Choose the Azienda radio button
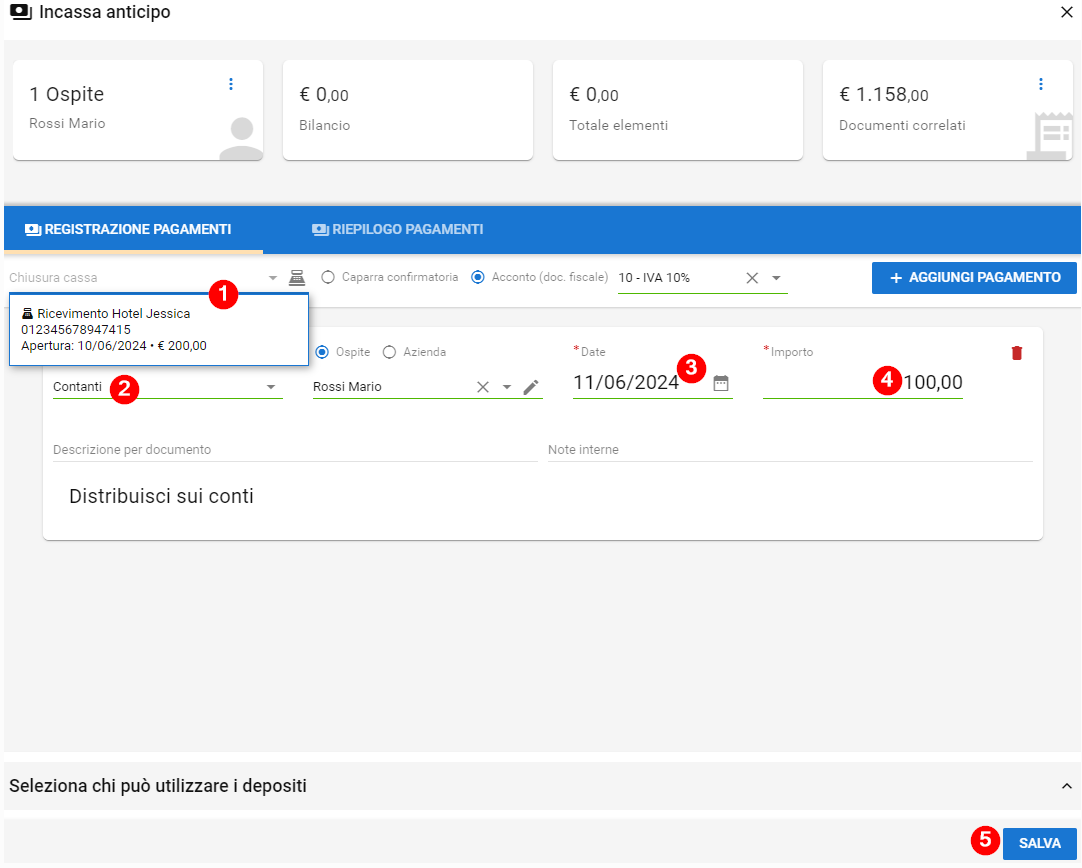 point(390,352)
